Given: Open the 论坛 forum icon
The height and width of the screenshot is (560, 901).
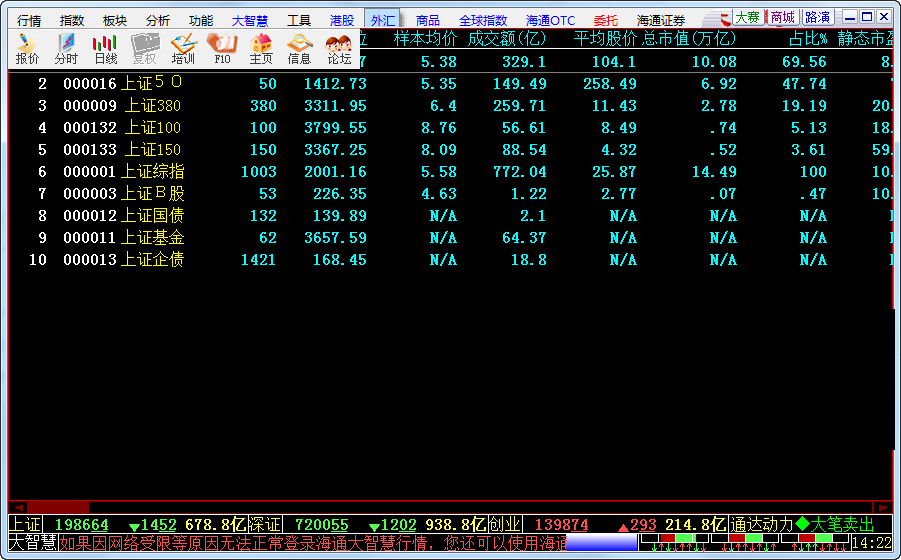Looking at the screenshot, I should (339, 48).
